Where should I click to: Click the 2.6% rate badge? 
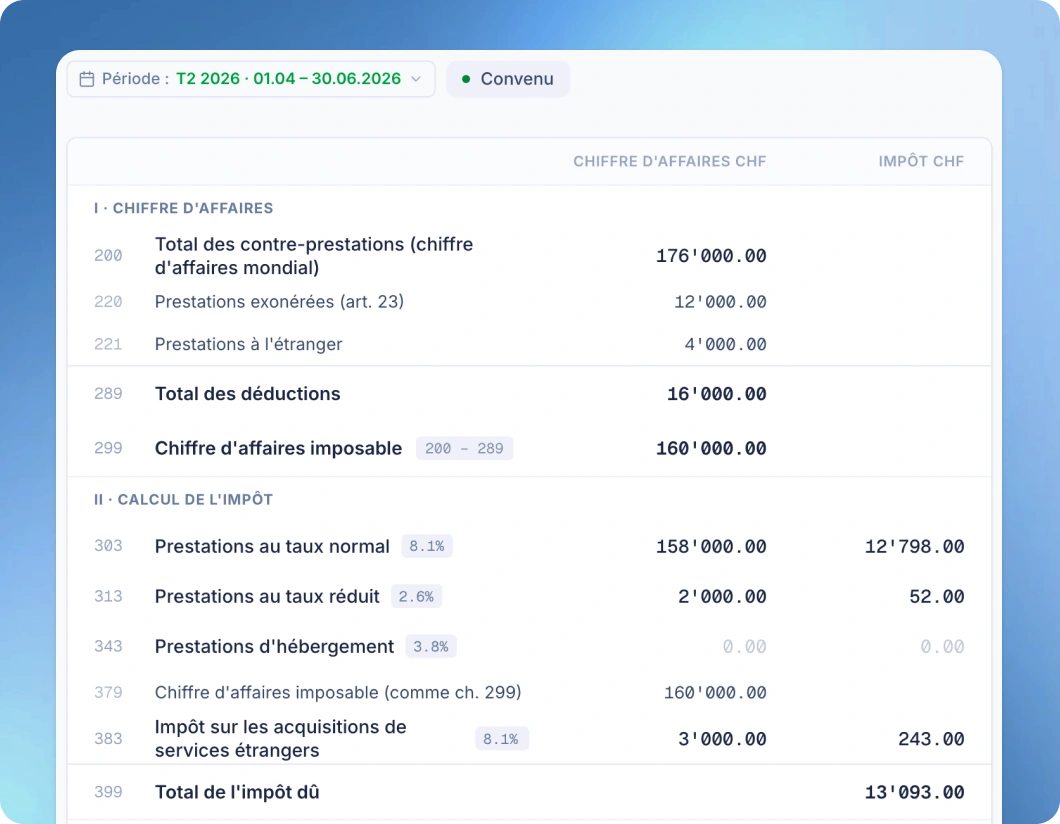[x=416, y=596]
